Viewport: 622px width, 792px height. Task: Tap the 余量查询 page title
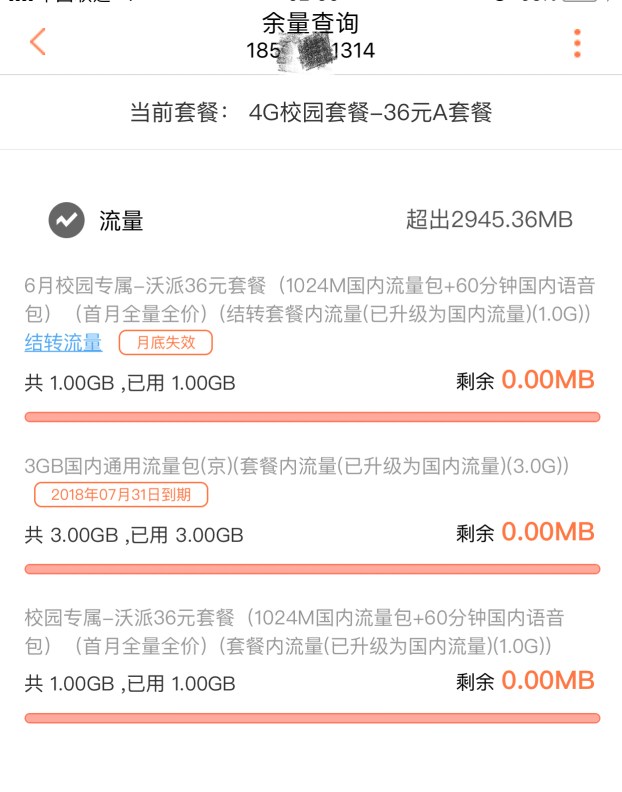coord(310,22)
